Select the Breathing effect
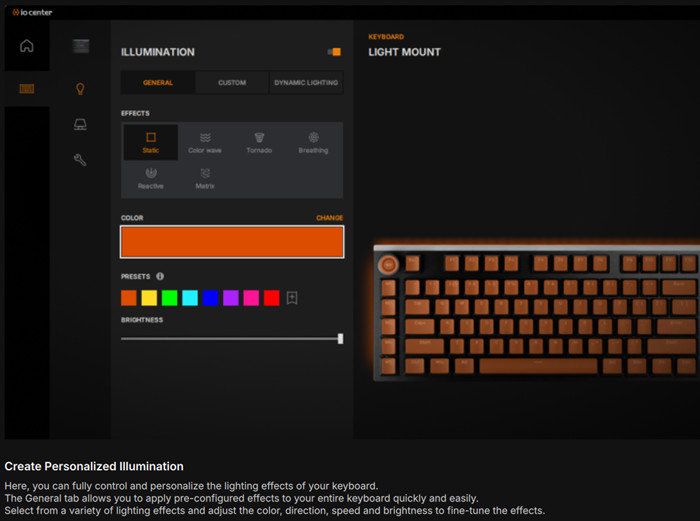 313,142
